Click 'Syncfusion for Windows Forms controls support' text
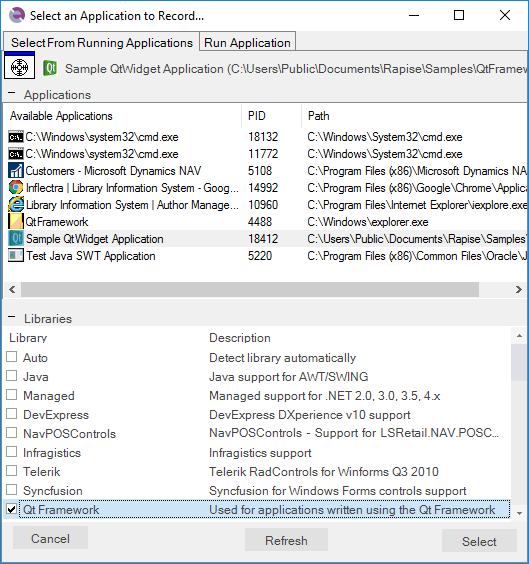 tap(338, 491)
